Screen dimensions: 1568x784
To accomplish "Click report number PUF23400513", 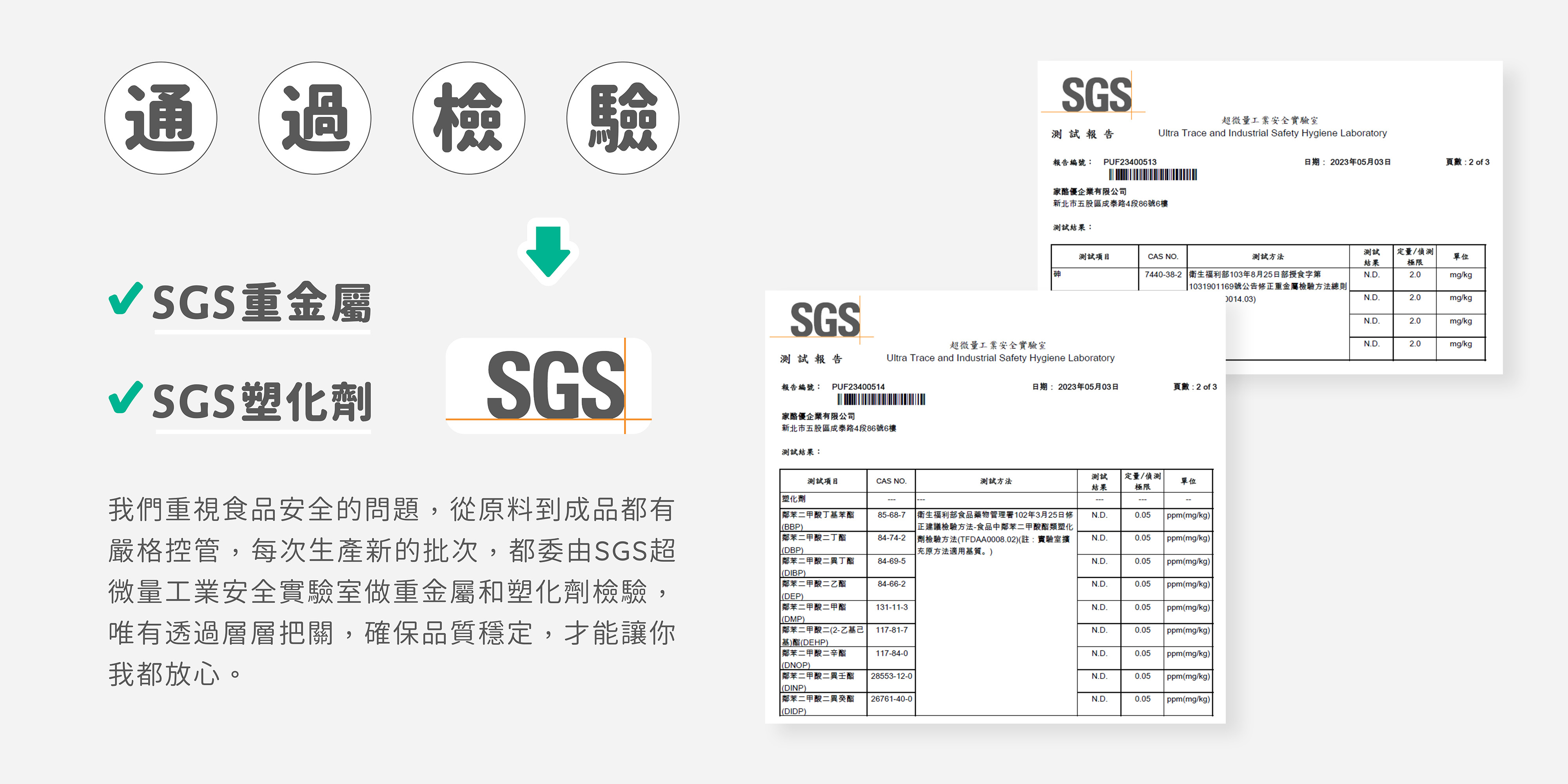I will (x=1130, y=162).
